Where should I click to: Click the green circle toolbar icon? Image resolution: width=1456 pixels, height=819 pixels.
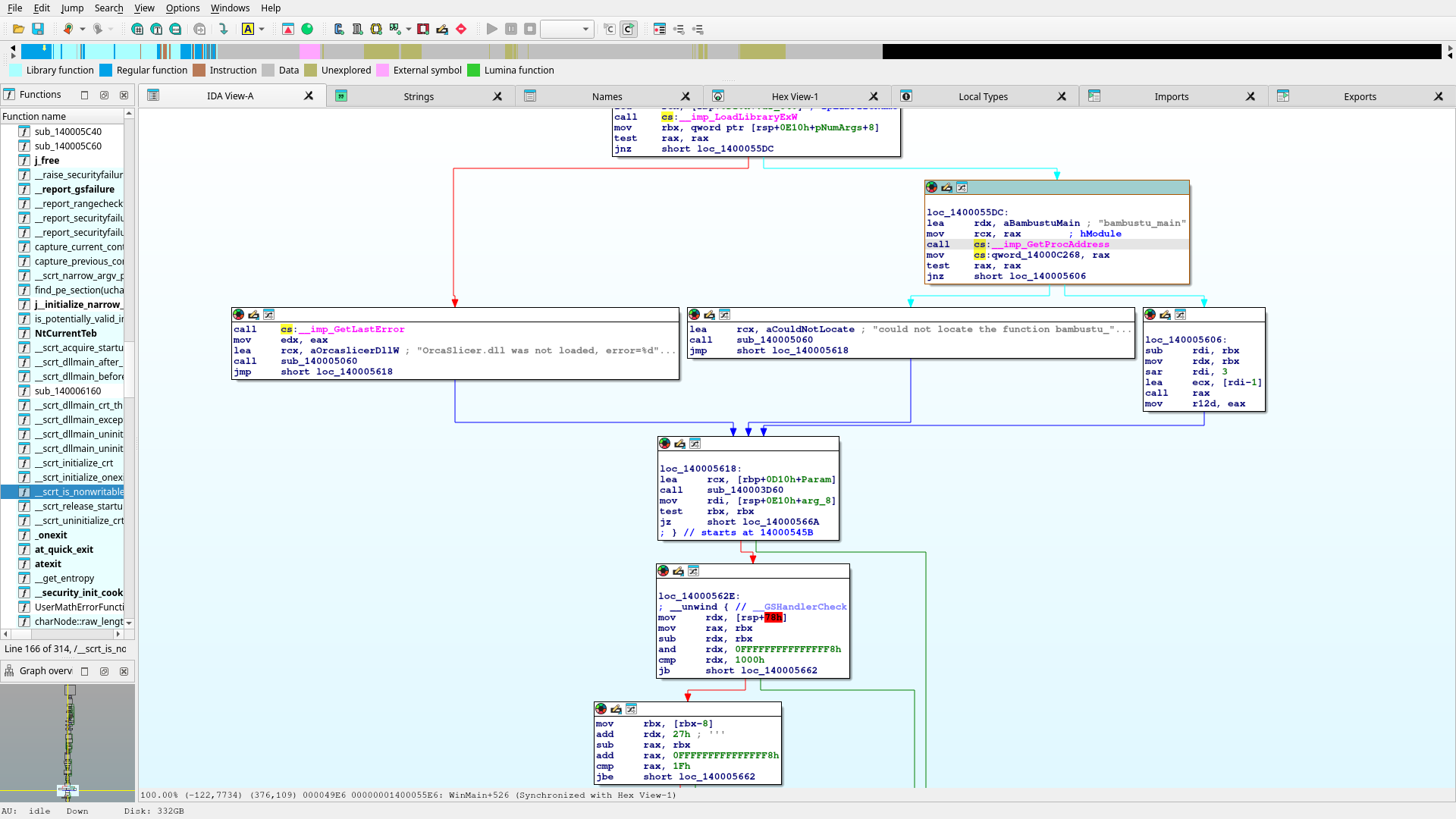[307, 29]
